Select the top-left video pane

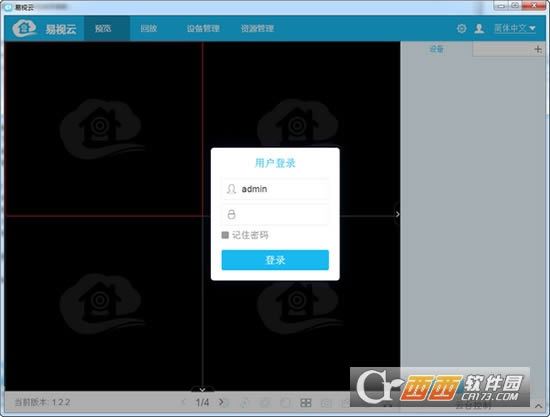coord(104,129)
